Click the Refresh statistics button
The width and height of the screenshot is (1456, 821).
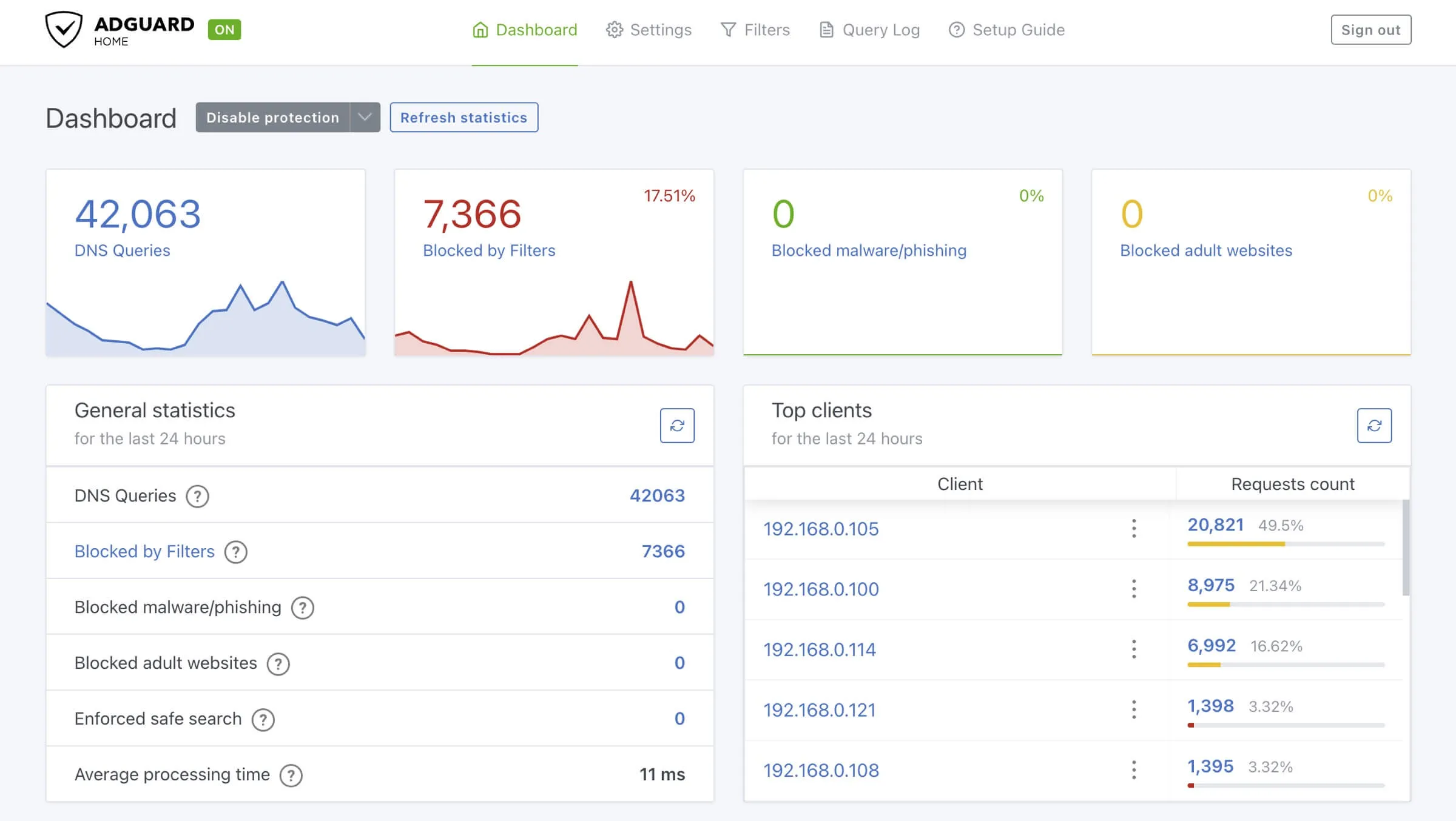464,117
